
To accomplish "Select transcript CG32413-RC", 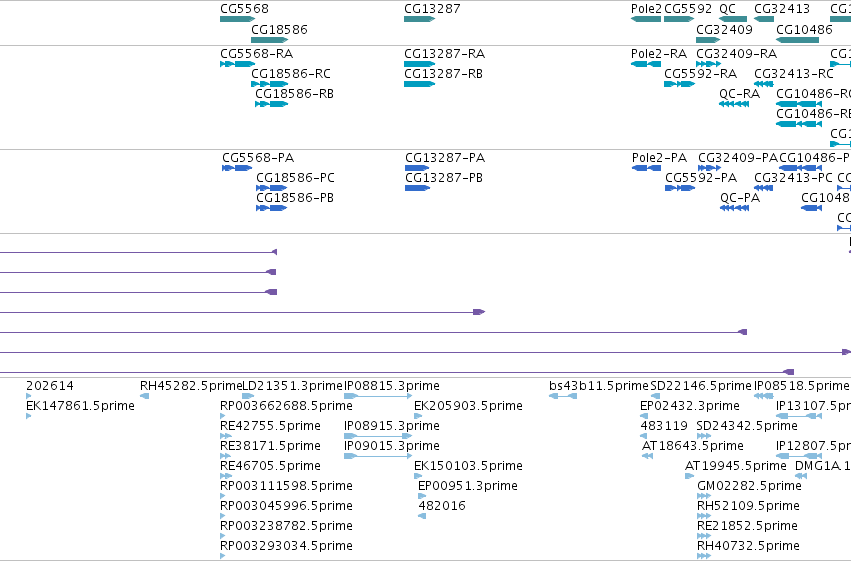I will click(793, 74).
